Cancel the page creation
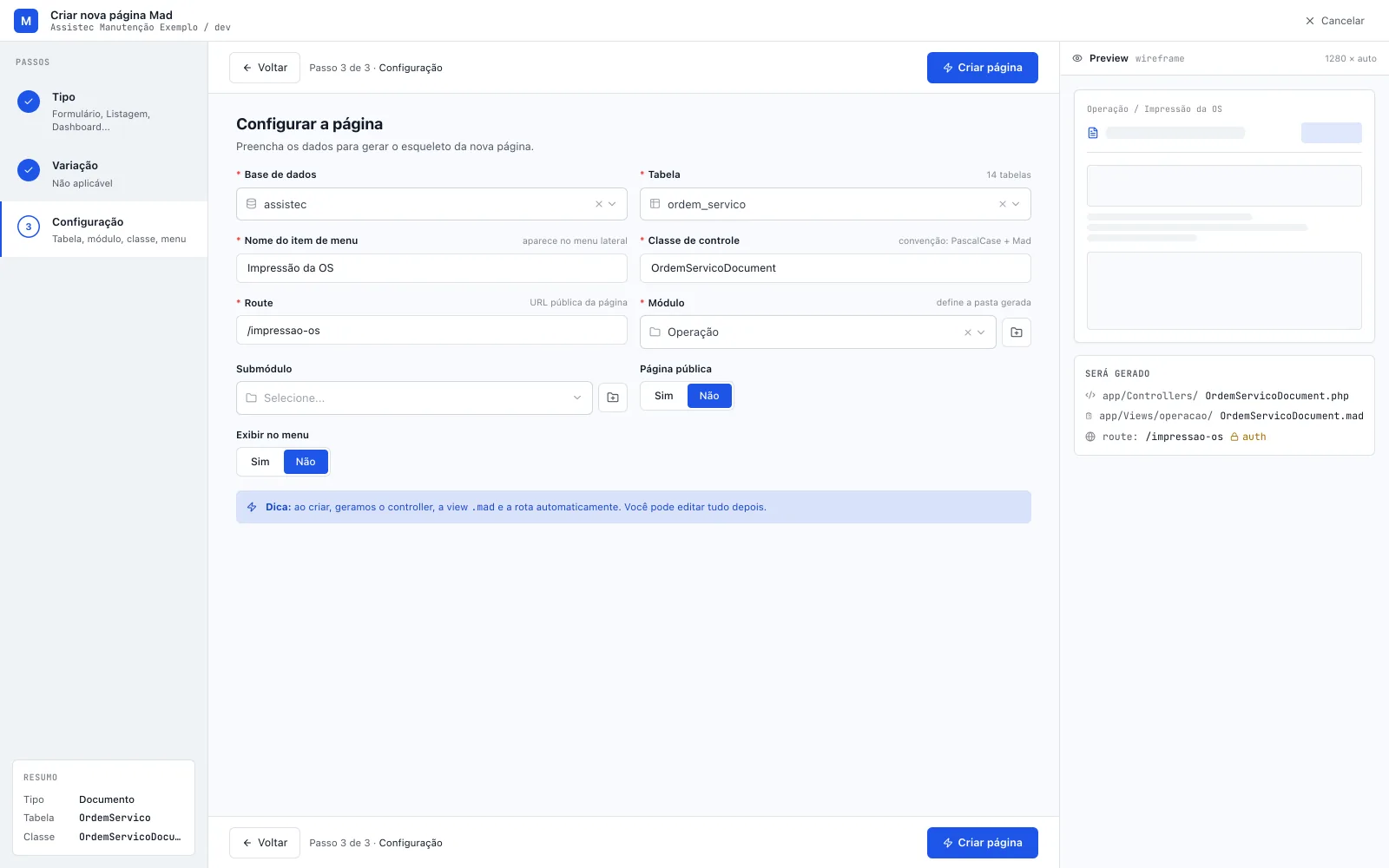Image resolution: width=1389 pixels, height=868 pixels. coord(1334,21)
